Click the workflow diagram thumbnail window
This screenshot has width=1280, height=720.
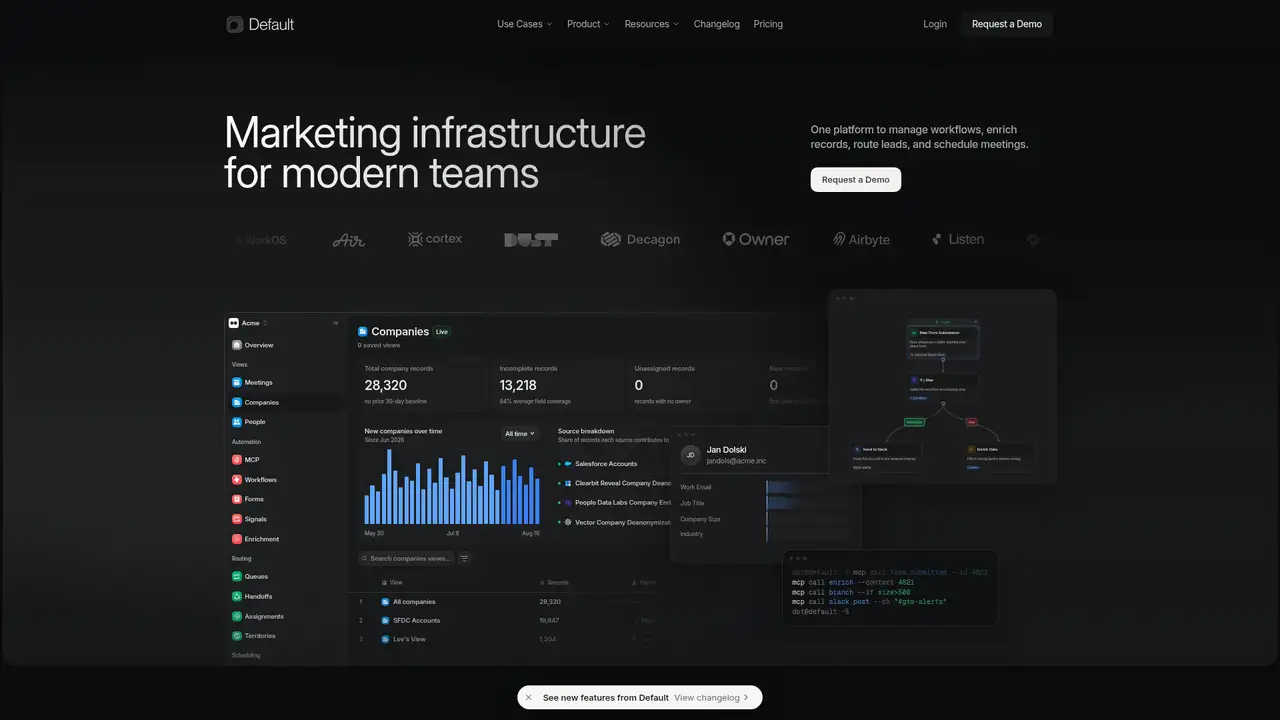pyautogui.click(x=942, y=387)
